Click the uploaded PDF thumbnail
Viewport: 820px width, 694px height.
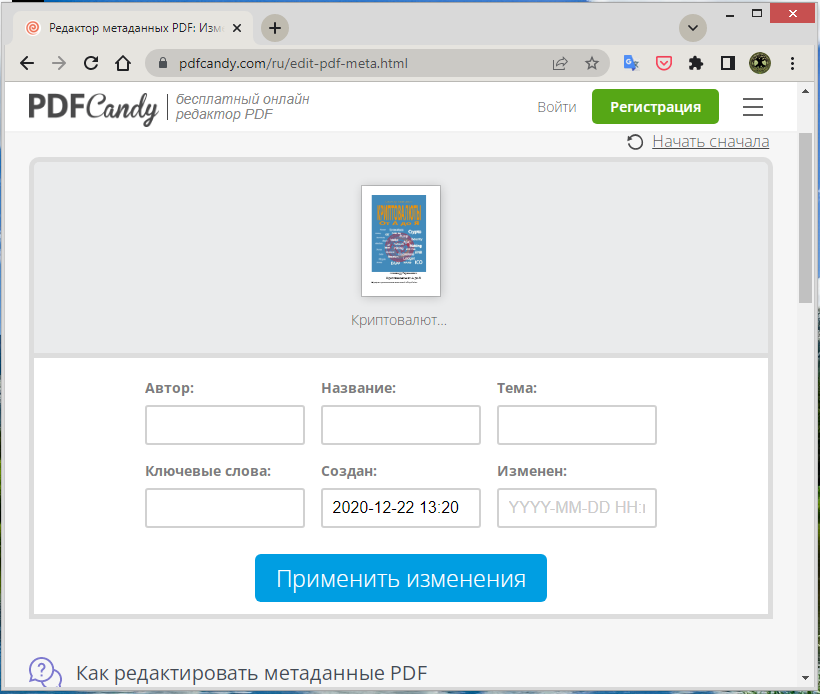[x=401, y=241]
